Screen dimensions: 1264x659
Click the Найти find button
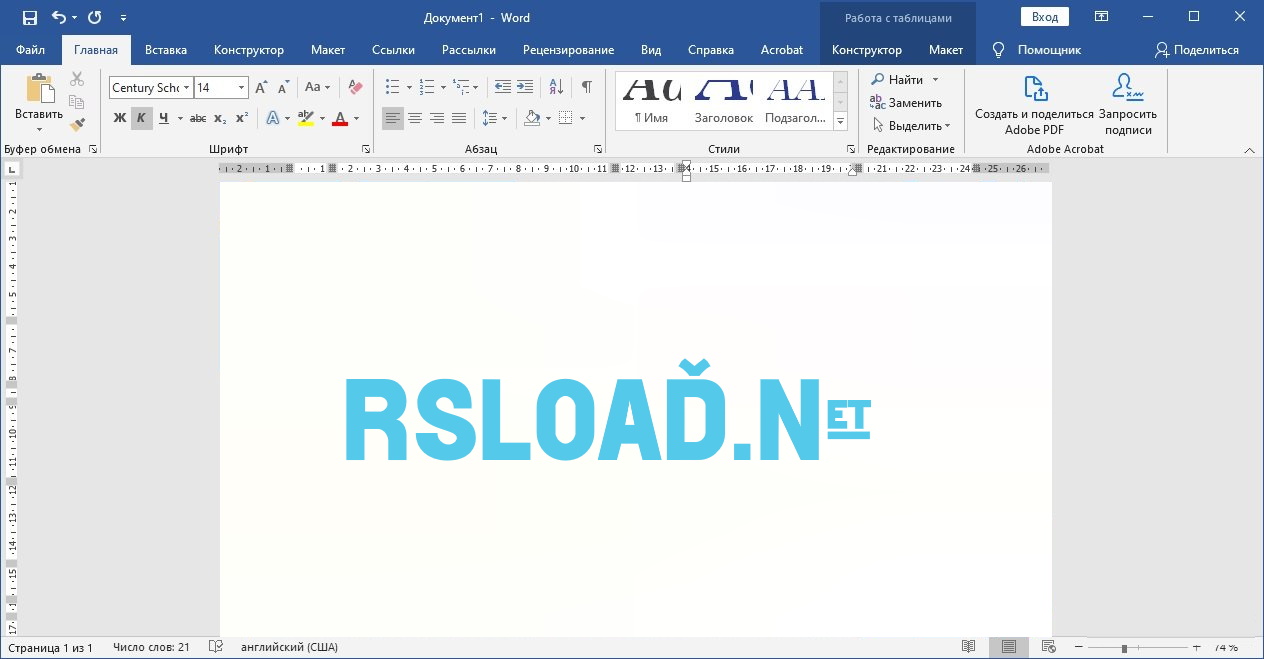(x=896, y=80)
